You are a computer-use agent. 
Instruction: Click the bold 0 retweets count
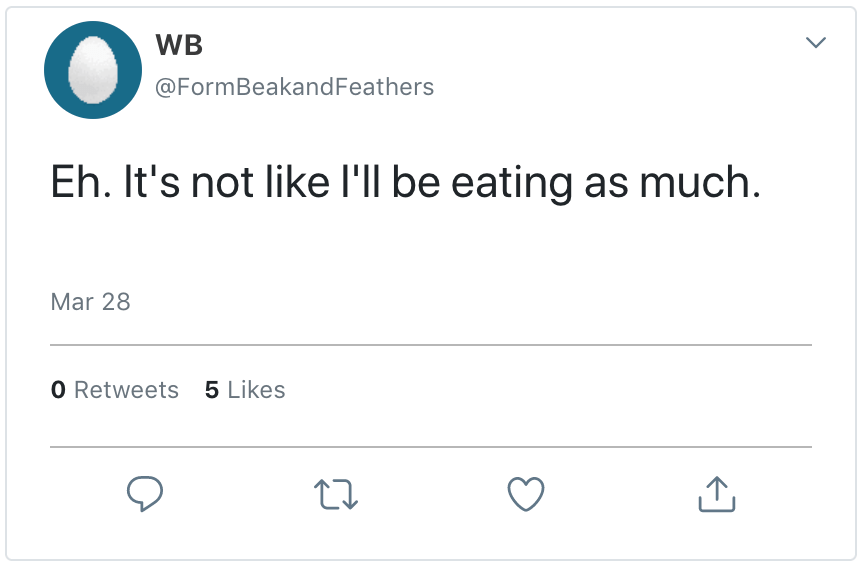coord(58,390)
